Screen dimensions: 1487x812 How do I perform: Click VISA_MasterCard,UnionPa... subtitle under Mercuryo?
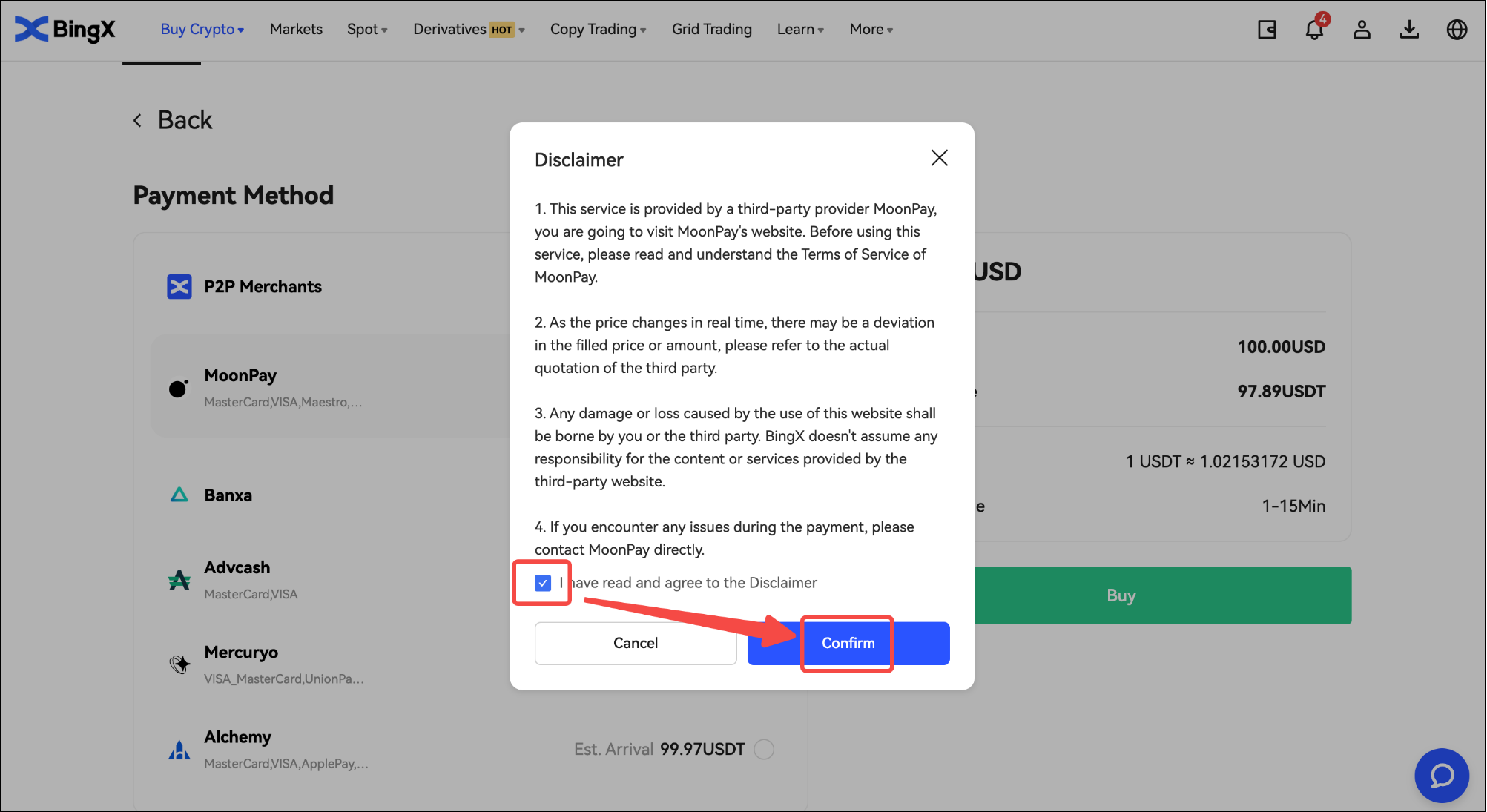click(x=284, y=679)
